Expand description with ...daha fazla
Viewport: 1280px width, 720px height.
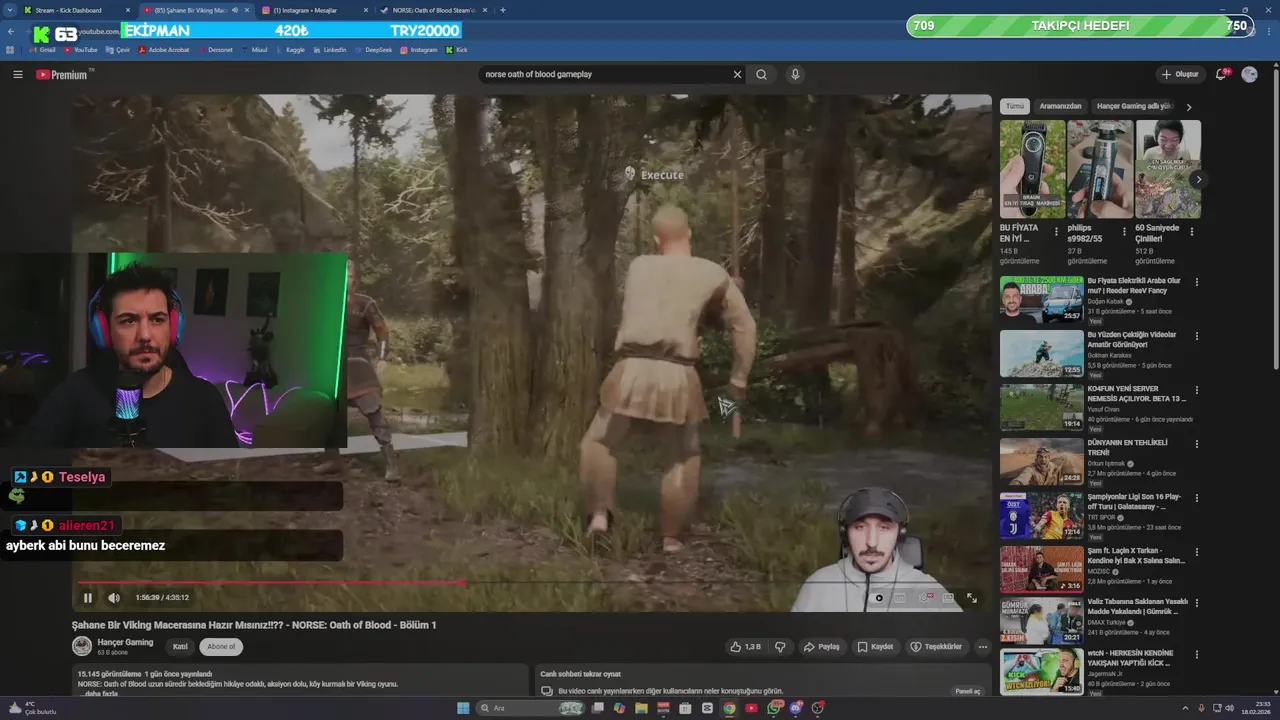(98, 693)
